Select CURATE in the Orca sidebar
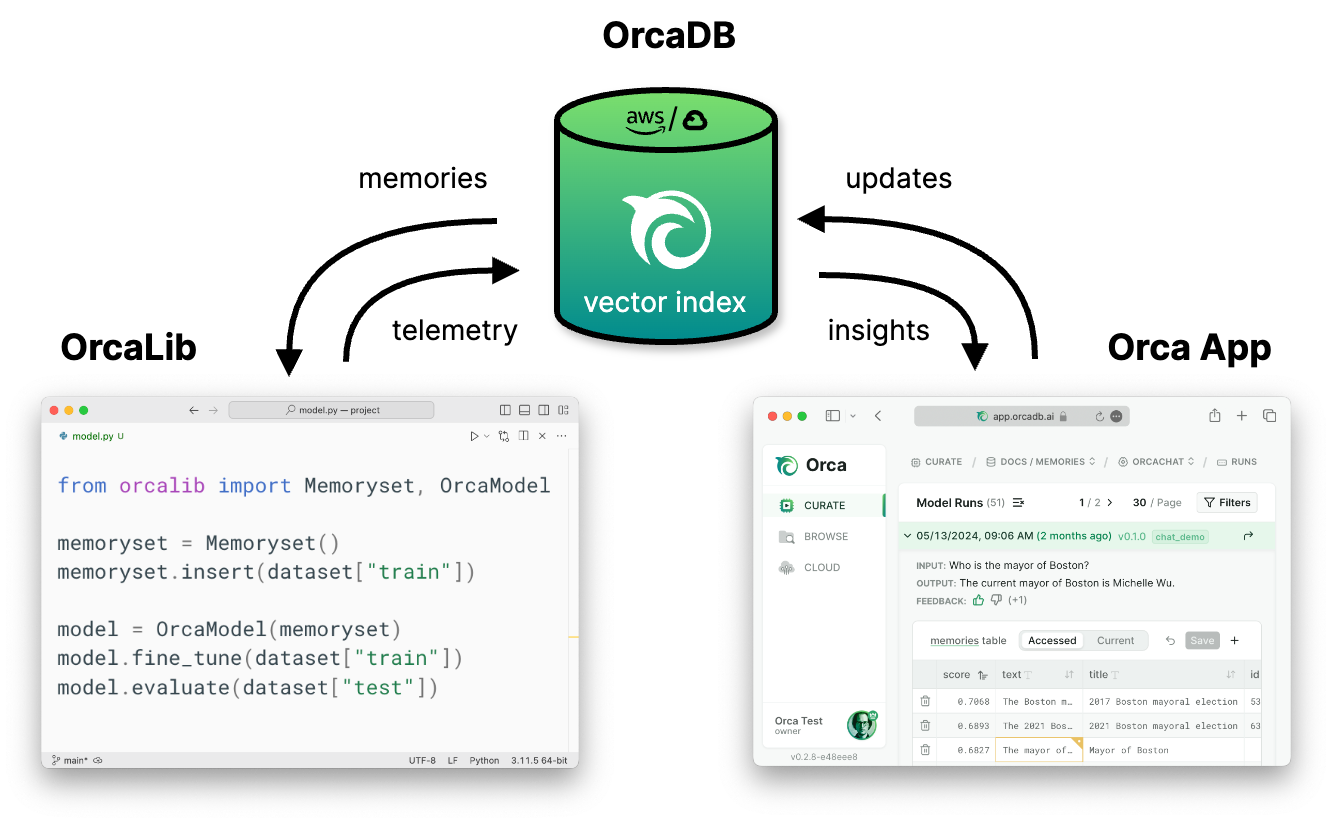Screen dimensions: 1334x824 point(823,506)
